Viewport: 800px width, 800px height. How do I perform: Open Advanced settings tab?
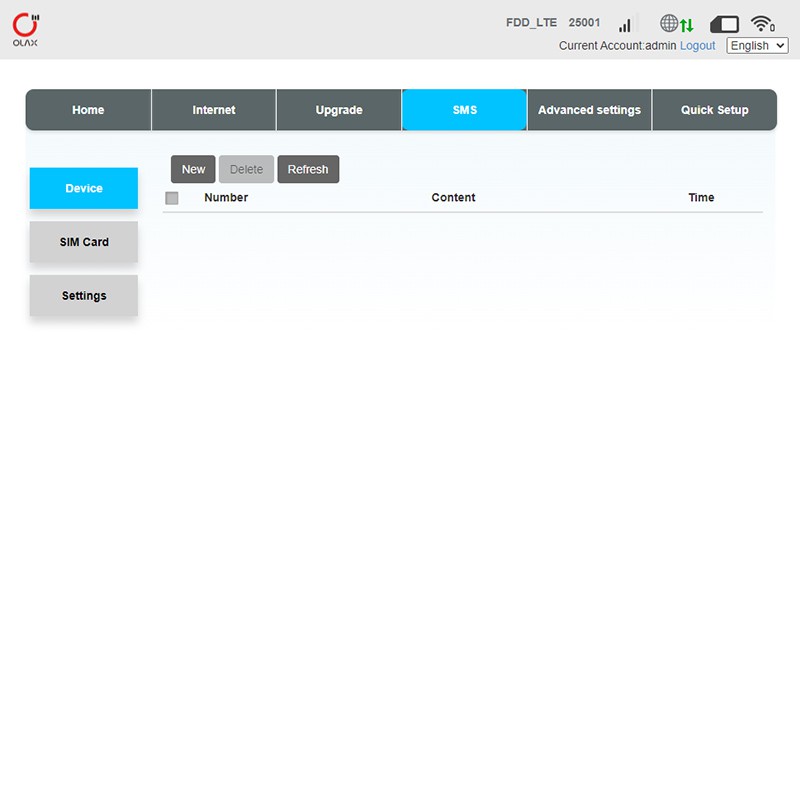pos(589,110)
